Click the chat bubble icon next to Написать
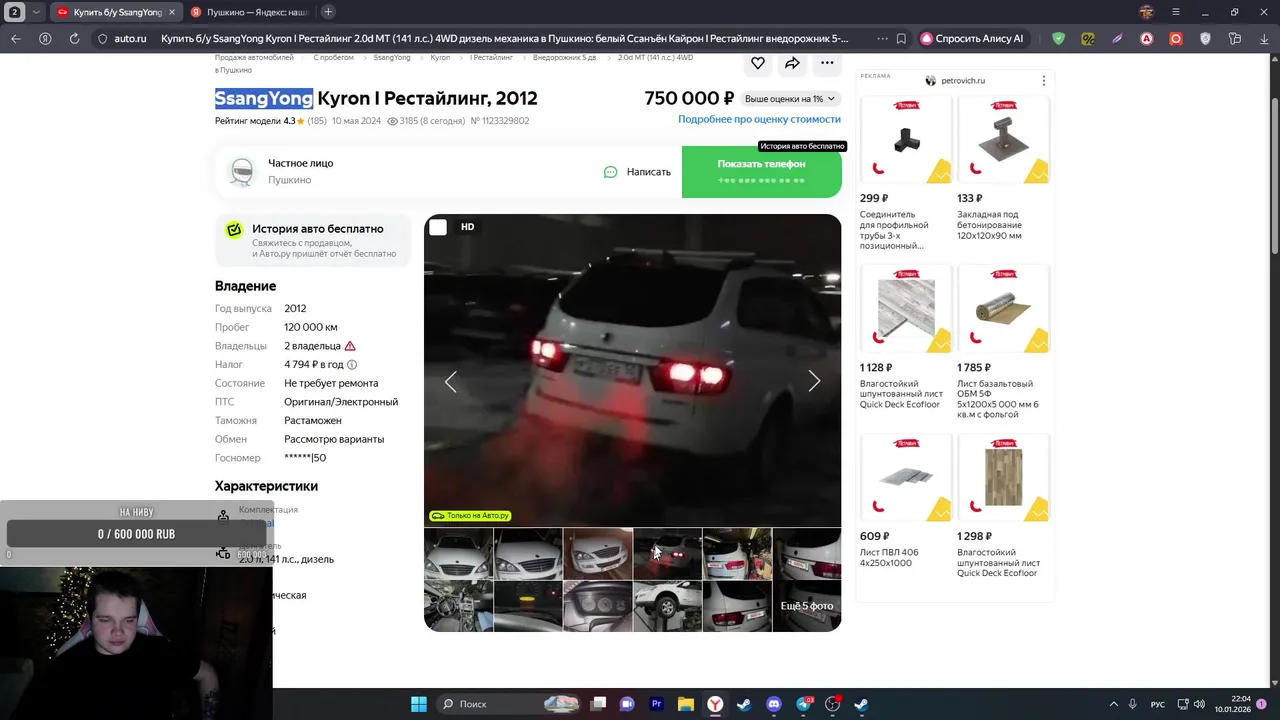The image size is (1280, 720). pyautogui.click(x=610, y=172)
